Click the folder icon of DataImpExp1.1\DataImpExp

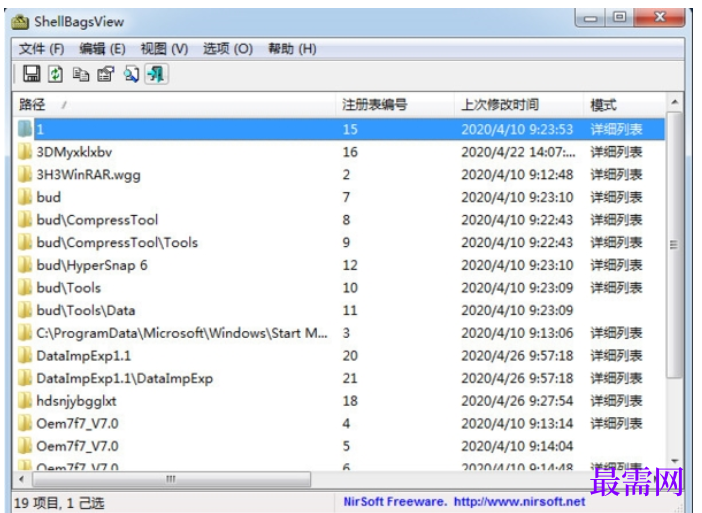25,378
